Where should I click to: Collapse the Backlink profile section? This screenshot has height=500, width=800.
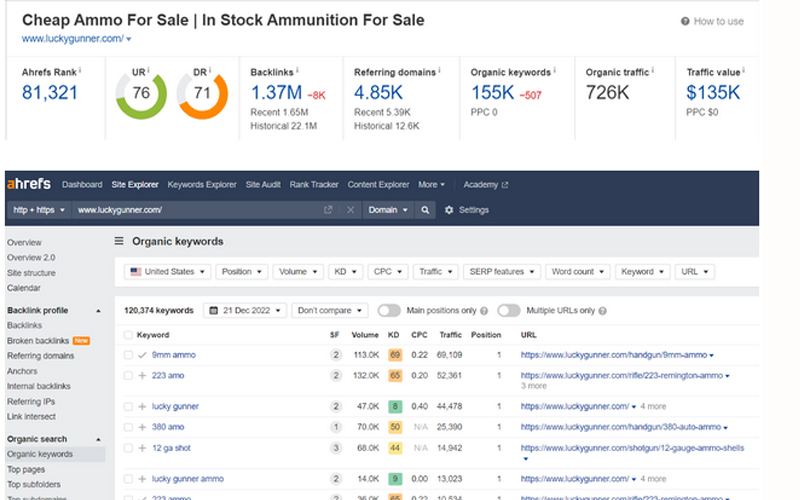98,311
